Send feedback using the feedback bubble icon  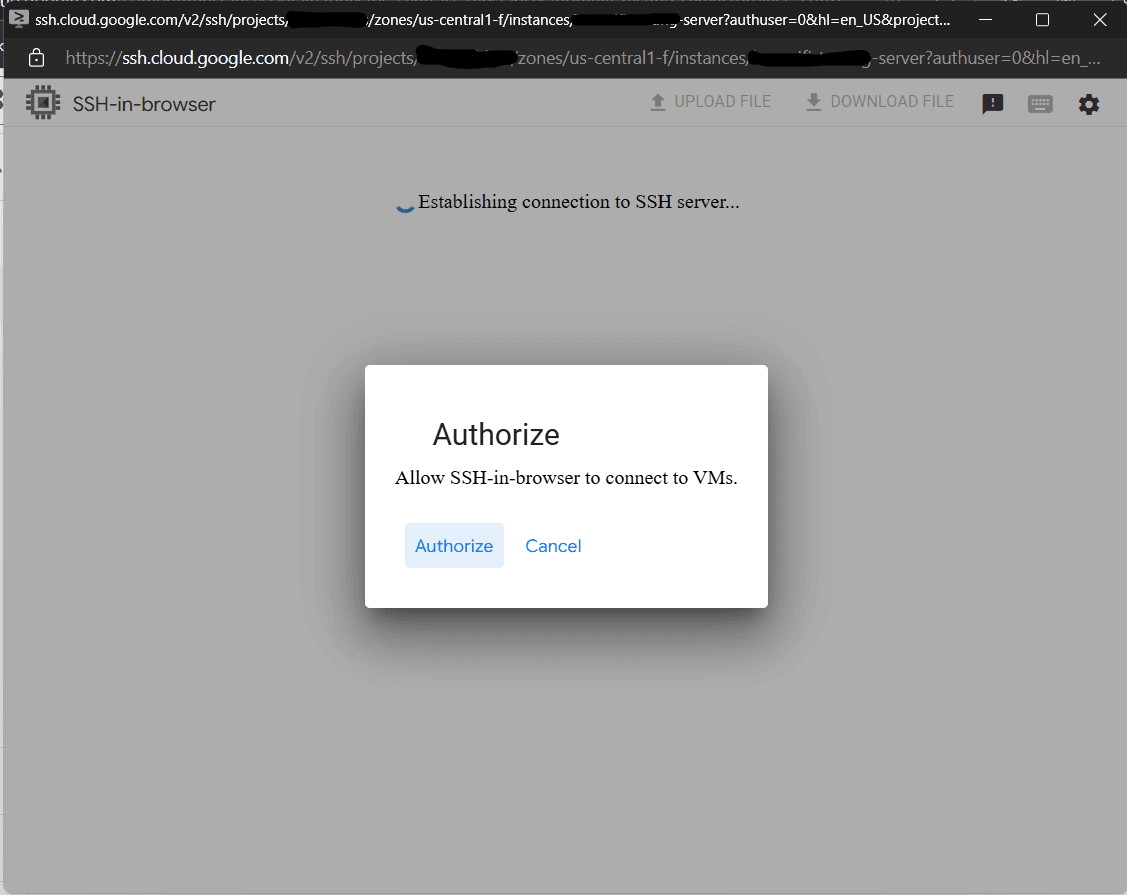pyautogui.click(x=992, y=103)
